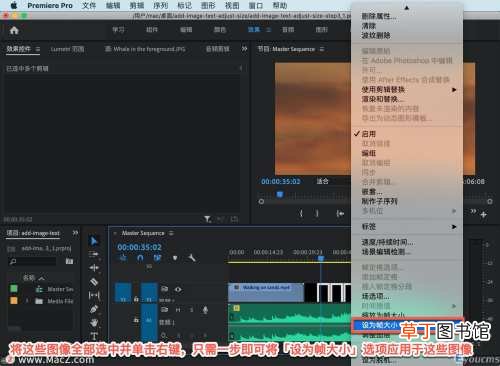Open timeline display settings wrench
This screenshot has width=500, height=366.
click(192, 258)
